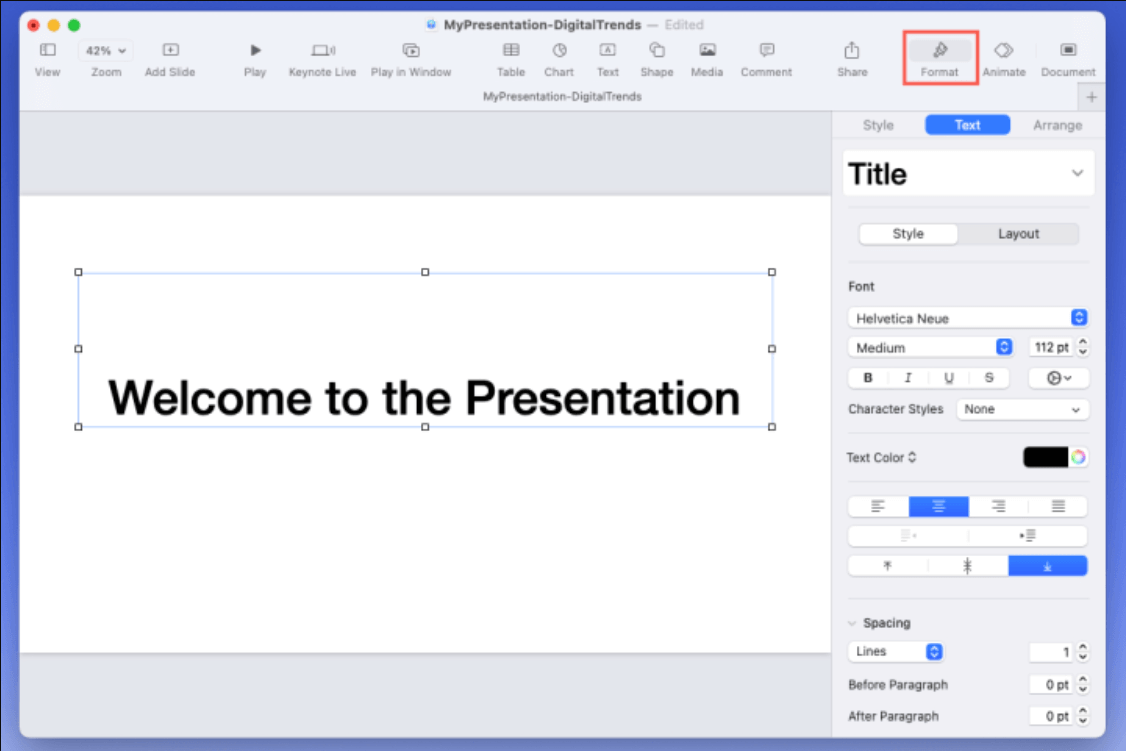This screenshot has height=751, width=1126.
Task: Toggle italic formatting
Action: click(x=907, y=377)
